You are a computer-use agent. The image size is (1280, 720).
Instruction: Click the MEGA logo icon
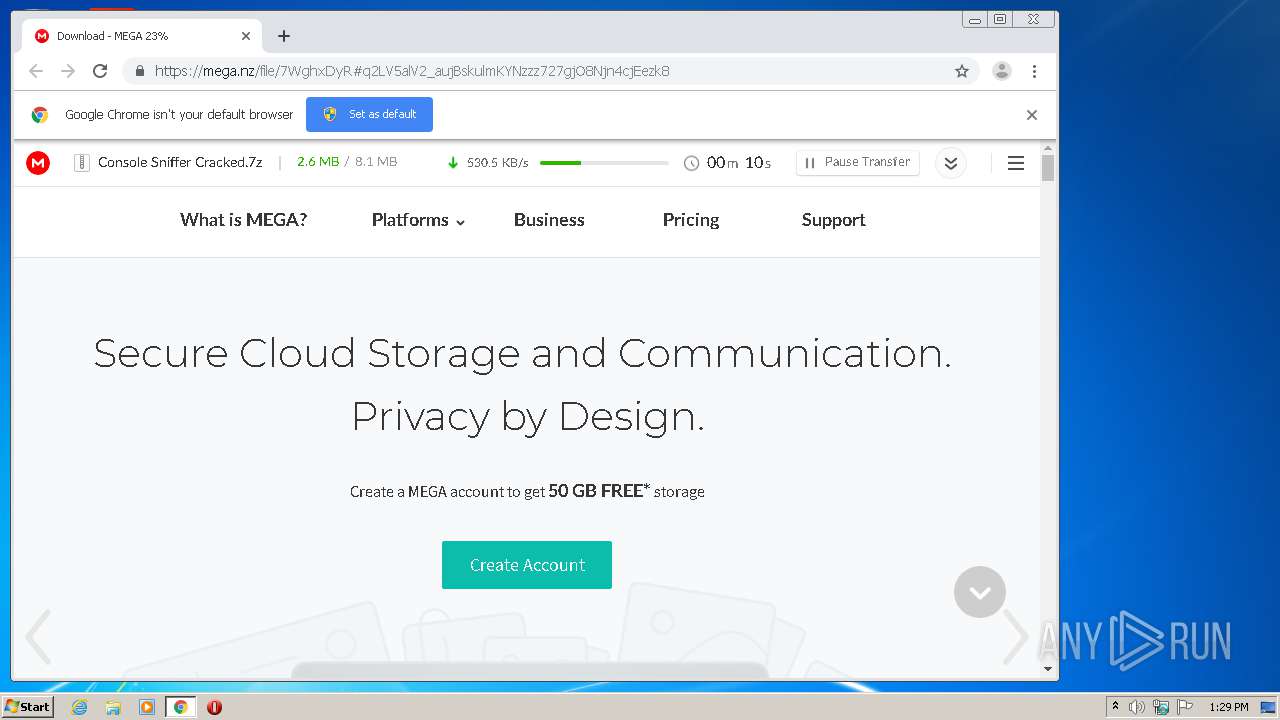[x=38, y=163]
